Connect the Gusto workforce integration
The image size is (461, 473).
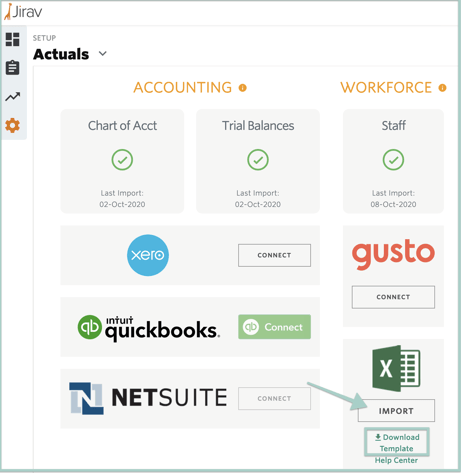pos(393,297)
